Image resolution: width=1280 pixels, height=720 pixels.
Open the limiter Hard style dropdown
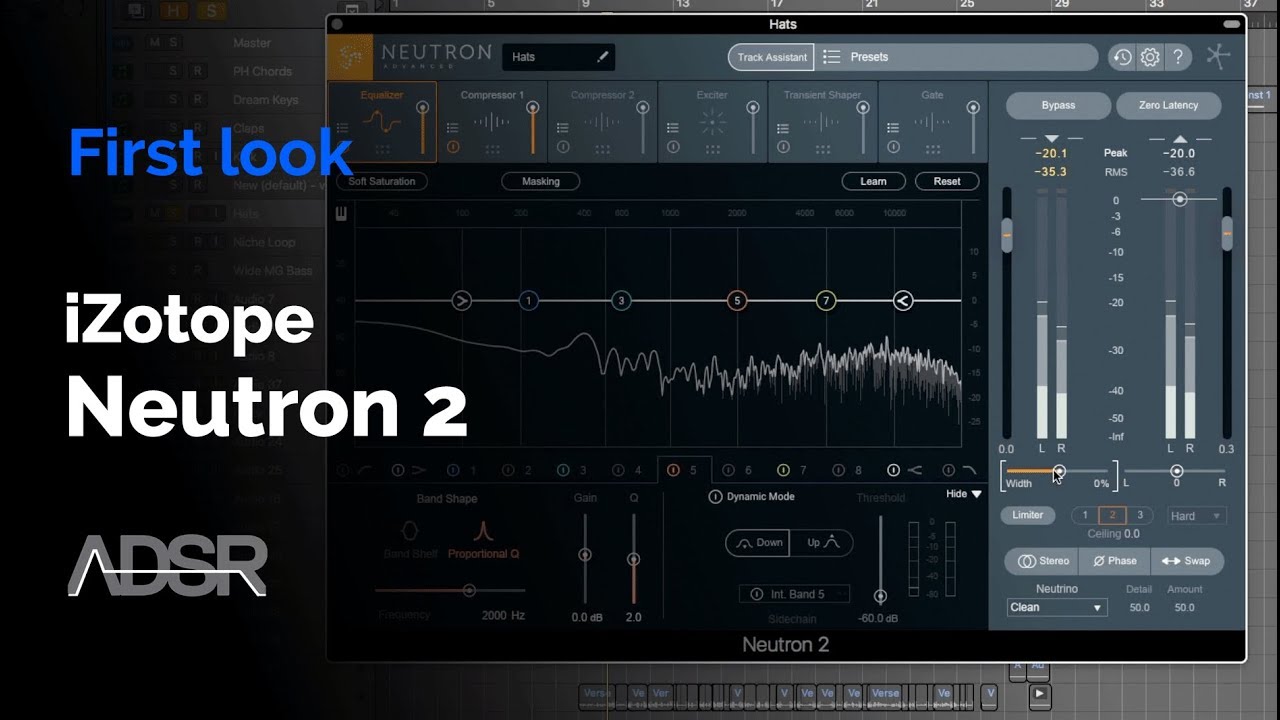coord(1196,516)
